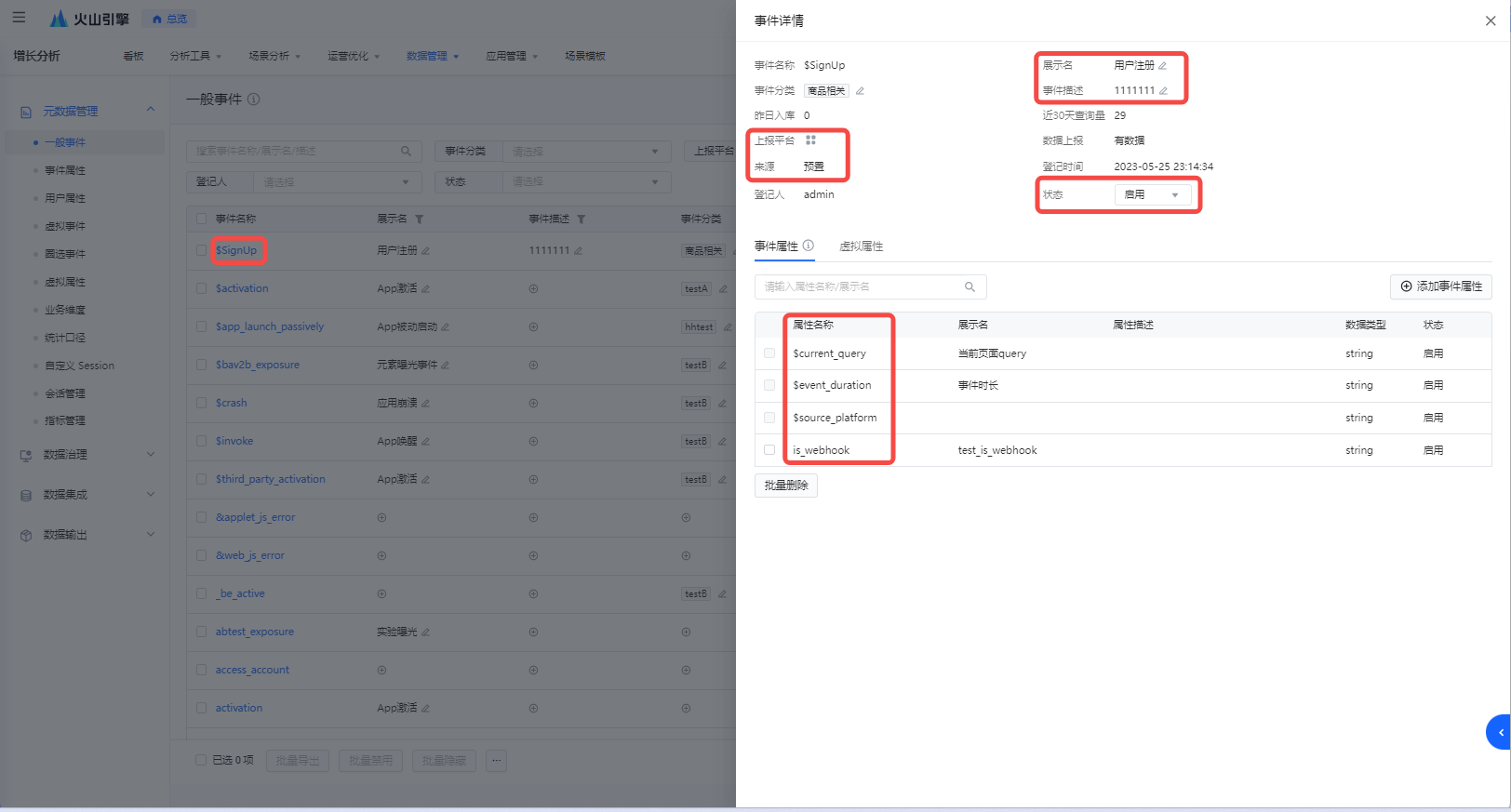
Task: Collapse the 元数据管理 sidebar section
Action: pyautogui.click(x=151, y=110)
